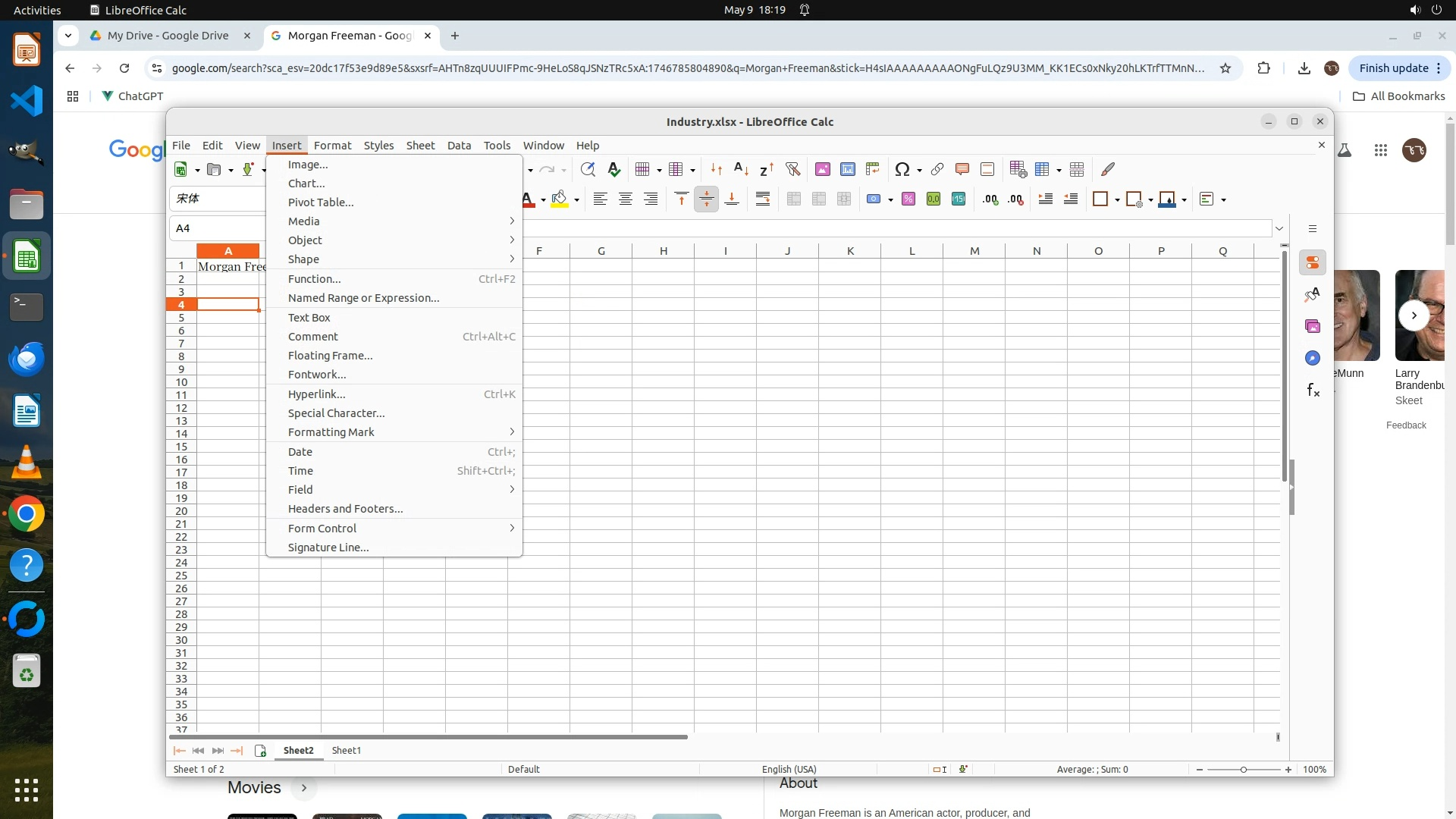Viewport: 1456px width, 819px height.
Task: Click the Insert Hyperlink chain icon
Action: coord(937,169)
